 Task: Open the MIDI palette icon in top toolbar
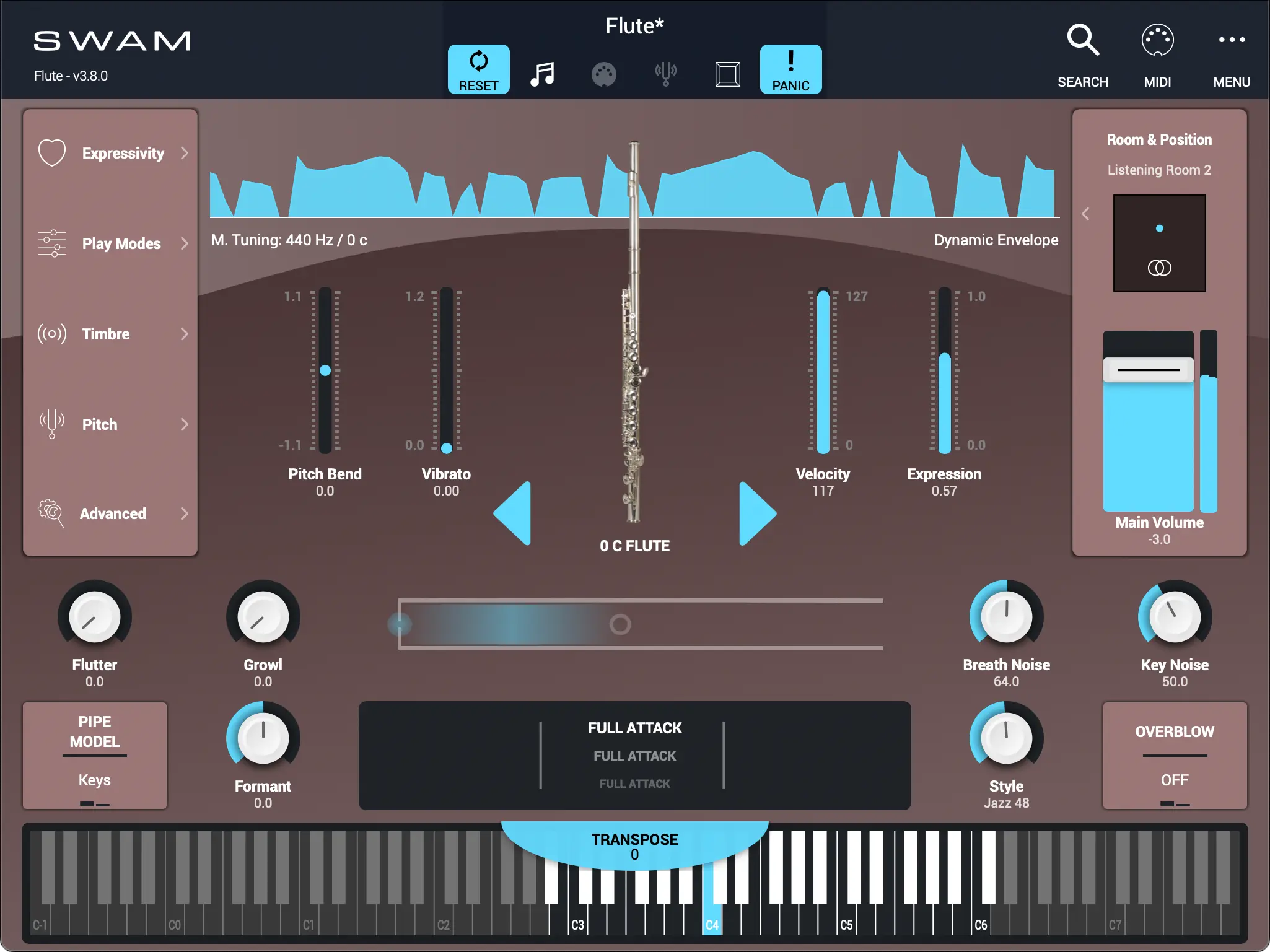click(x=603, y=74)
